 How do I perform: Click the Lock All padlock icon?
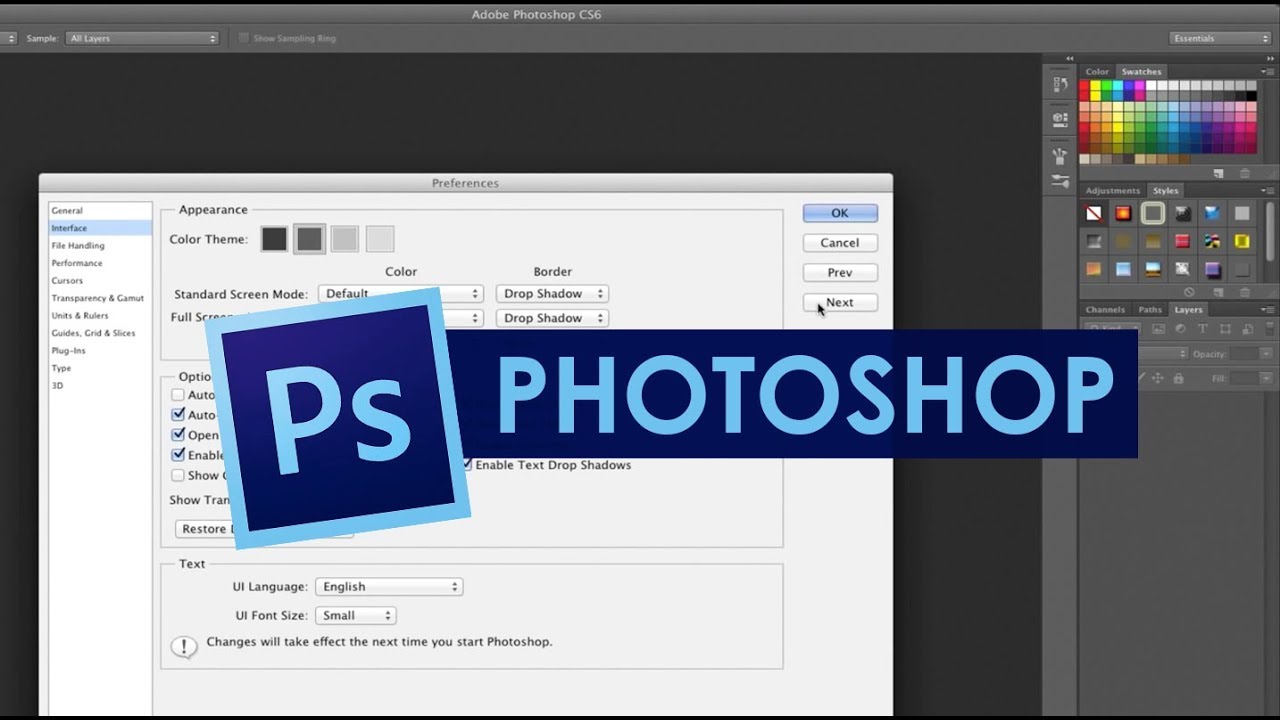tap(1179, 378)
